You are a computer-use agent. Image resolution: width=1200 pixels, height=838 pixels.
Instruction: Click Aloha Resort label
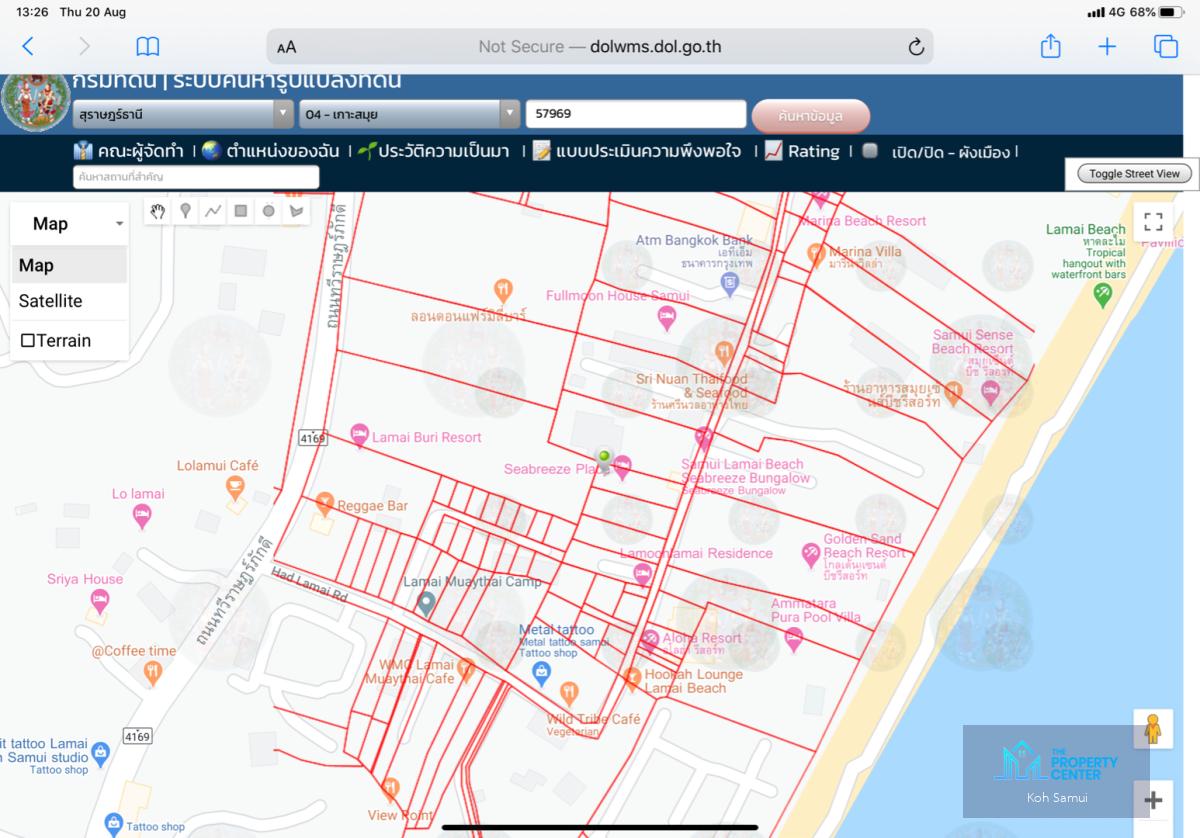pos(702,638)
